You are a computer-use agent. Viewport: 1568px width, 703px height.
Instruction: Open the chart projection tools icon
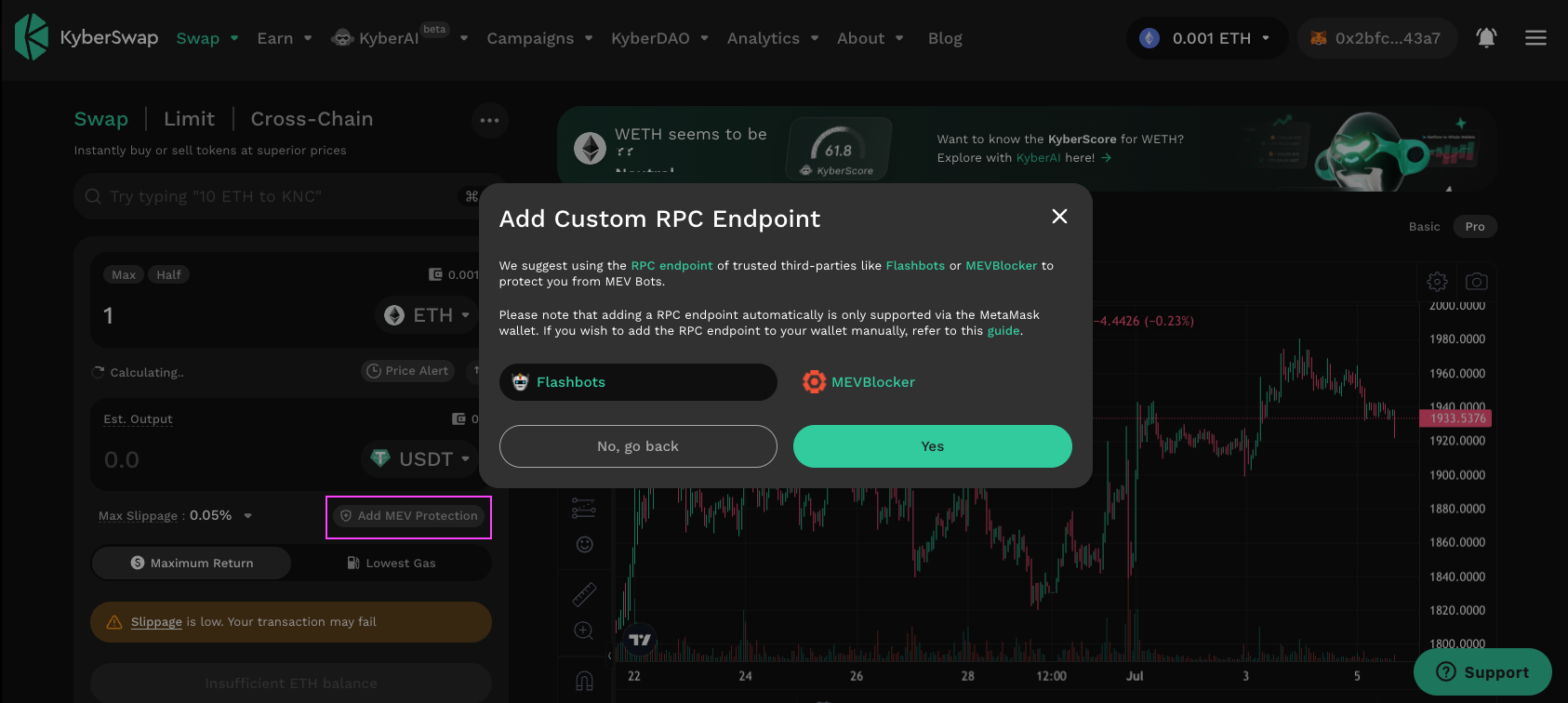[584, 508]
